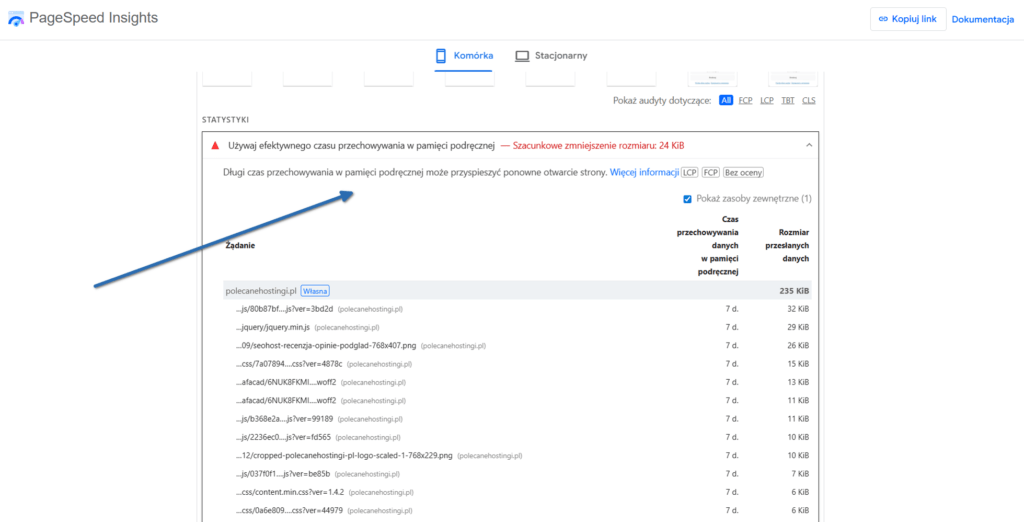The image size is (1024, 522).
Task: Filter audits by CLS
Action: tap(808, 101)
